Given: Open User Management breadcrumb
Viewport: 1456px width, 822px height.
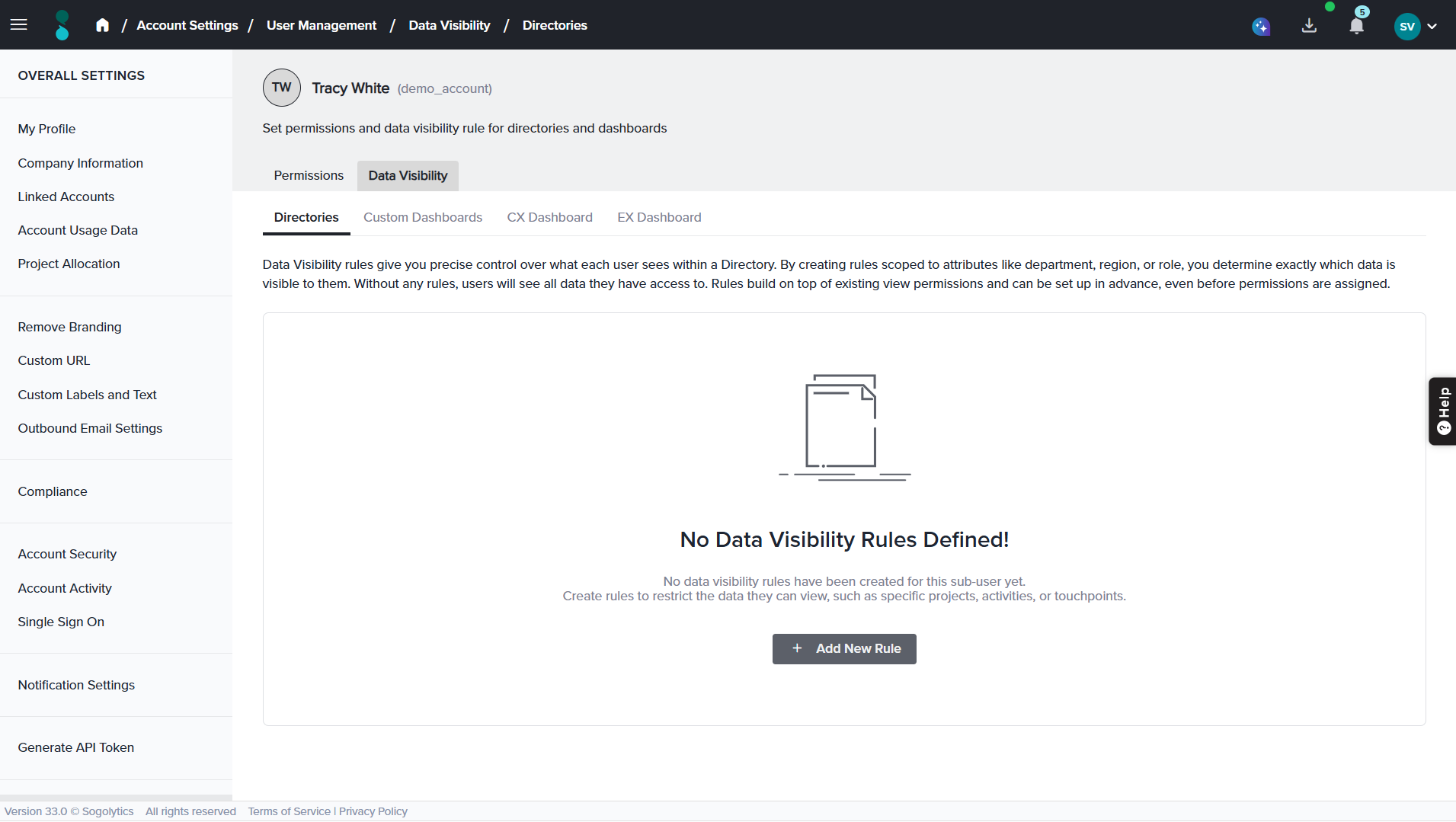Looking at the screenshot, I should coord(322,25).
